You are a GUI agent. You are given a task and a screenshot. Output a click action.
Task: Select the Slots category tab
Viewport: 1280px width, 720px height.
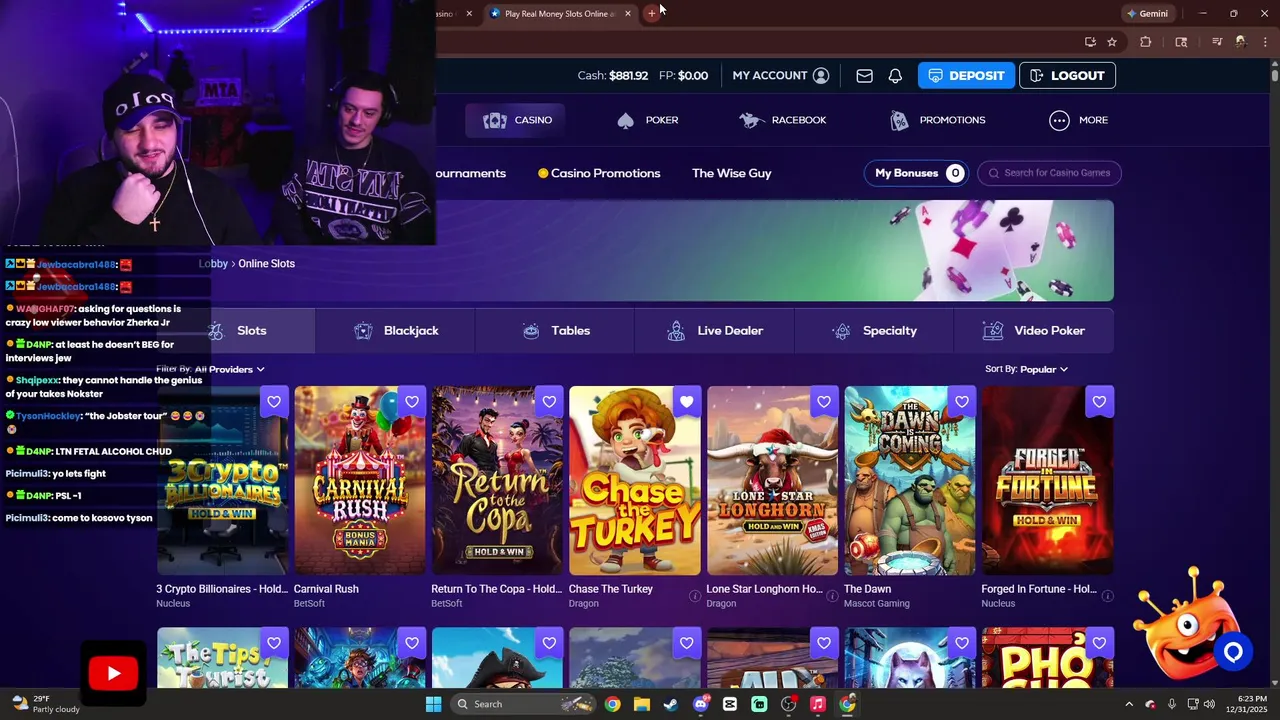[x=237, y=331]
